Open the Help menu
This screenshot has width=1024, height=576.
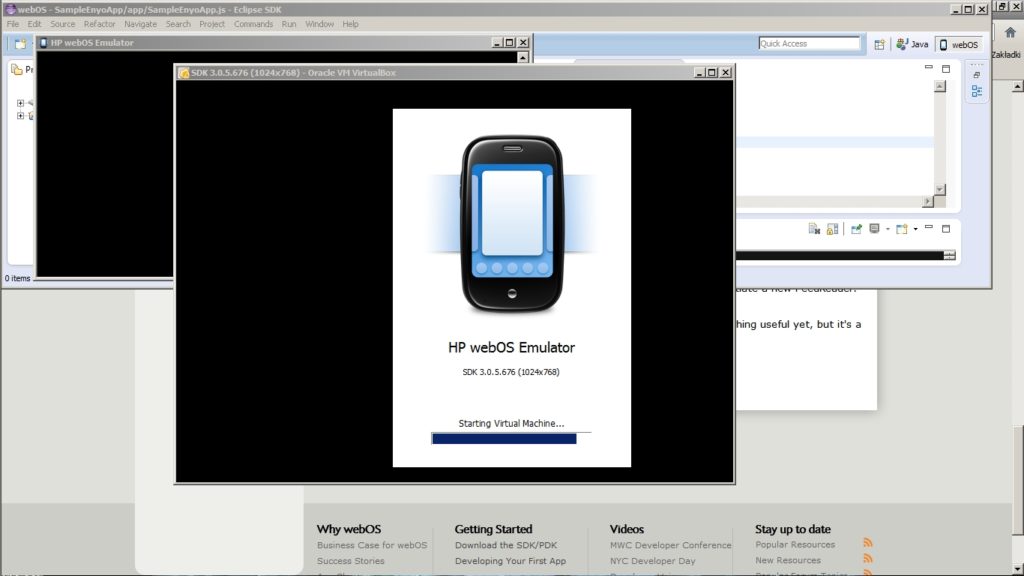pyautogui.click(x=350, y=24)
